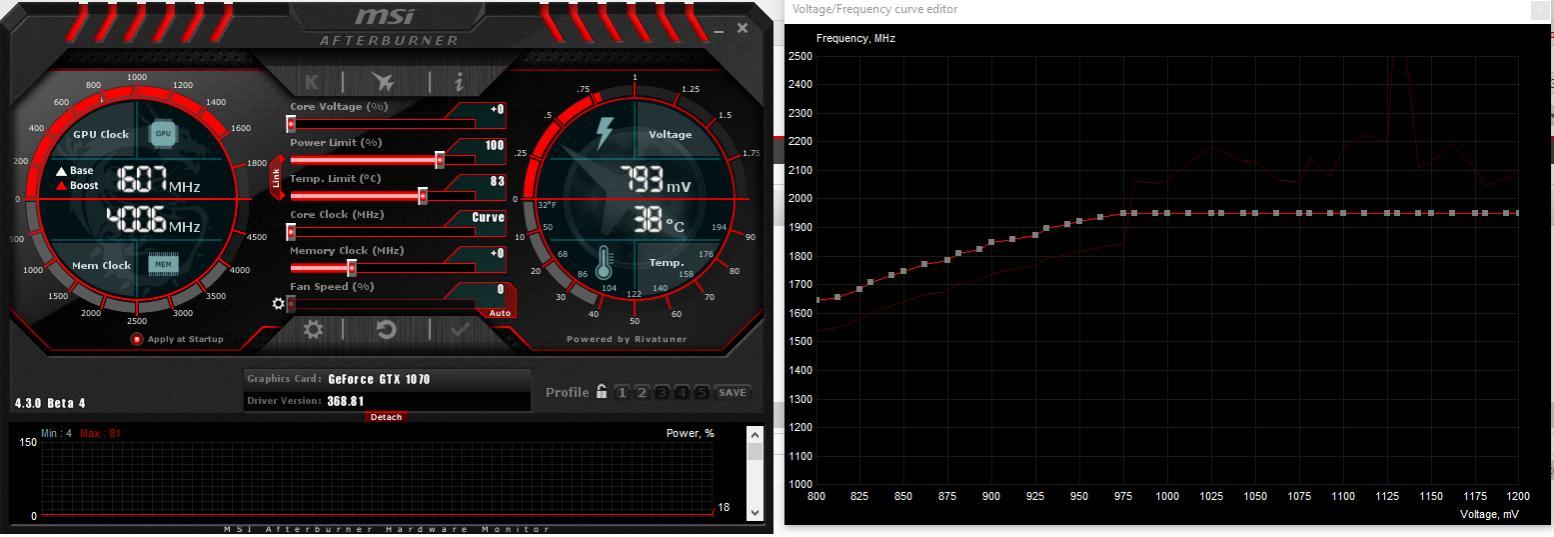Select profile slot 1

click(622, 392)
